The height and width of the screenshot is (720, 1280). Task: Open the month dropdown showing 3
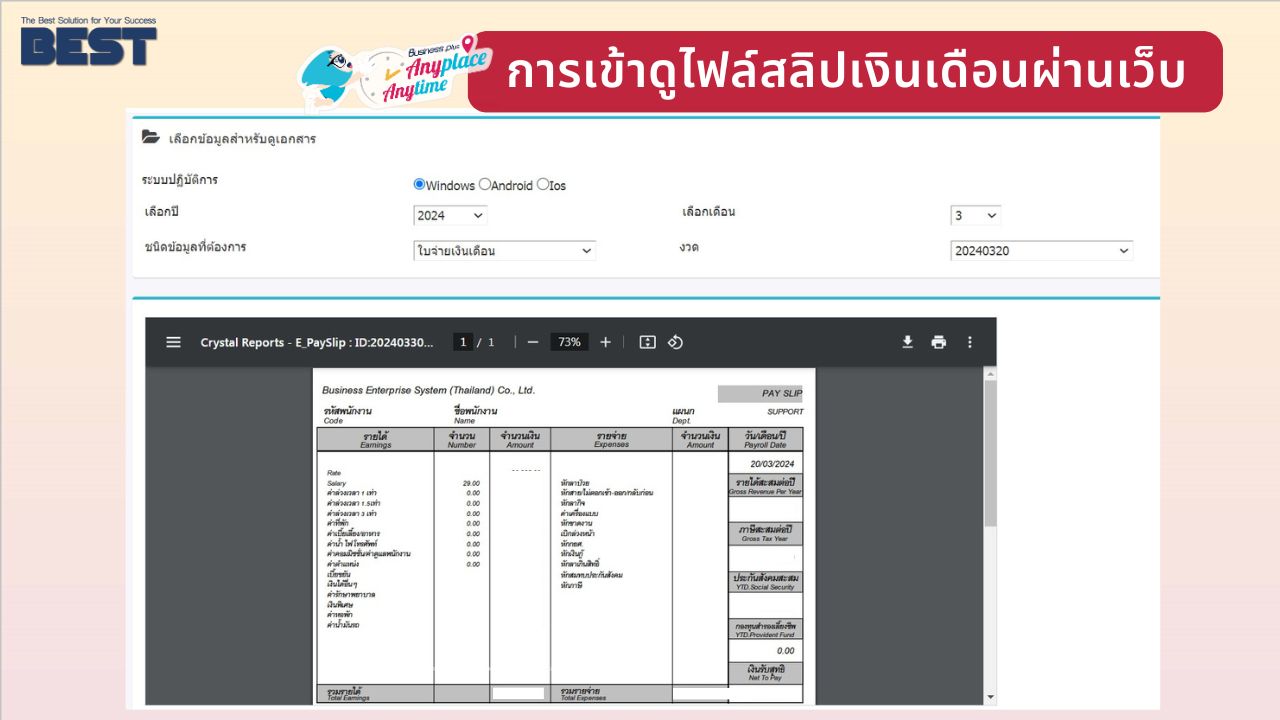click(x=975, y=215)
